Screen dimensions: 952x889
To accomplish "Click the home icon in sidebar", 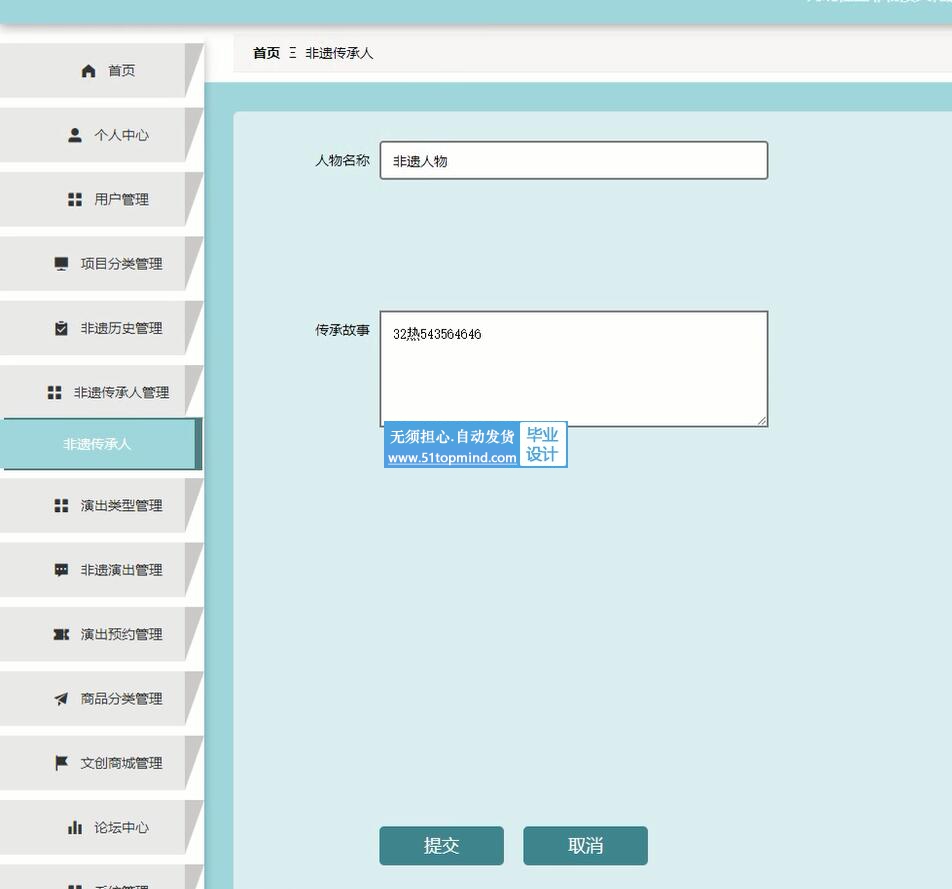I will (88, 71).
